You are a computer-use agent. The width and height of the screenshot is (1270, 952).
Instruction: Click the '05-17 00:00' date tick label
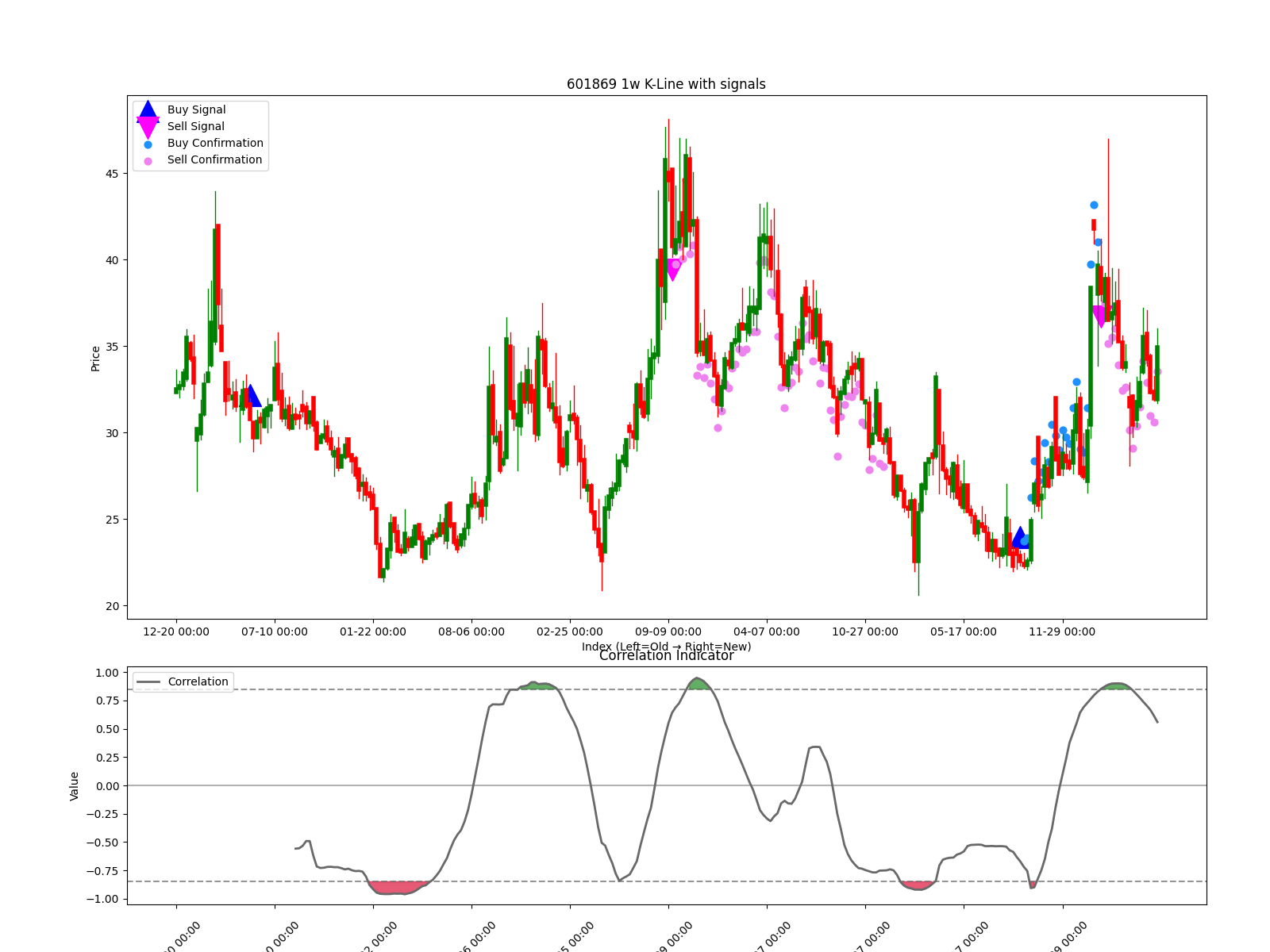964,632
